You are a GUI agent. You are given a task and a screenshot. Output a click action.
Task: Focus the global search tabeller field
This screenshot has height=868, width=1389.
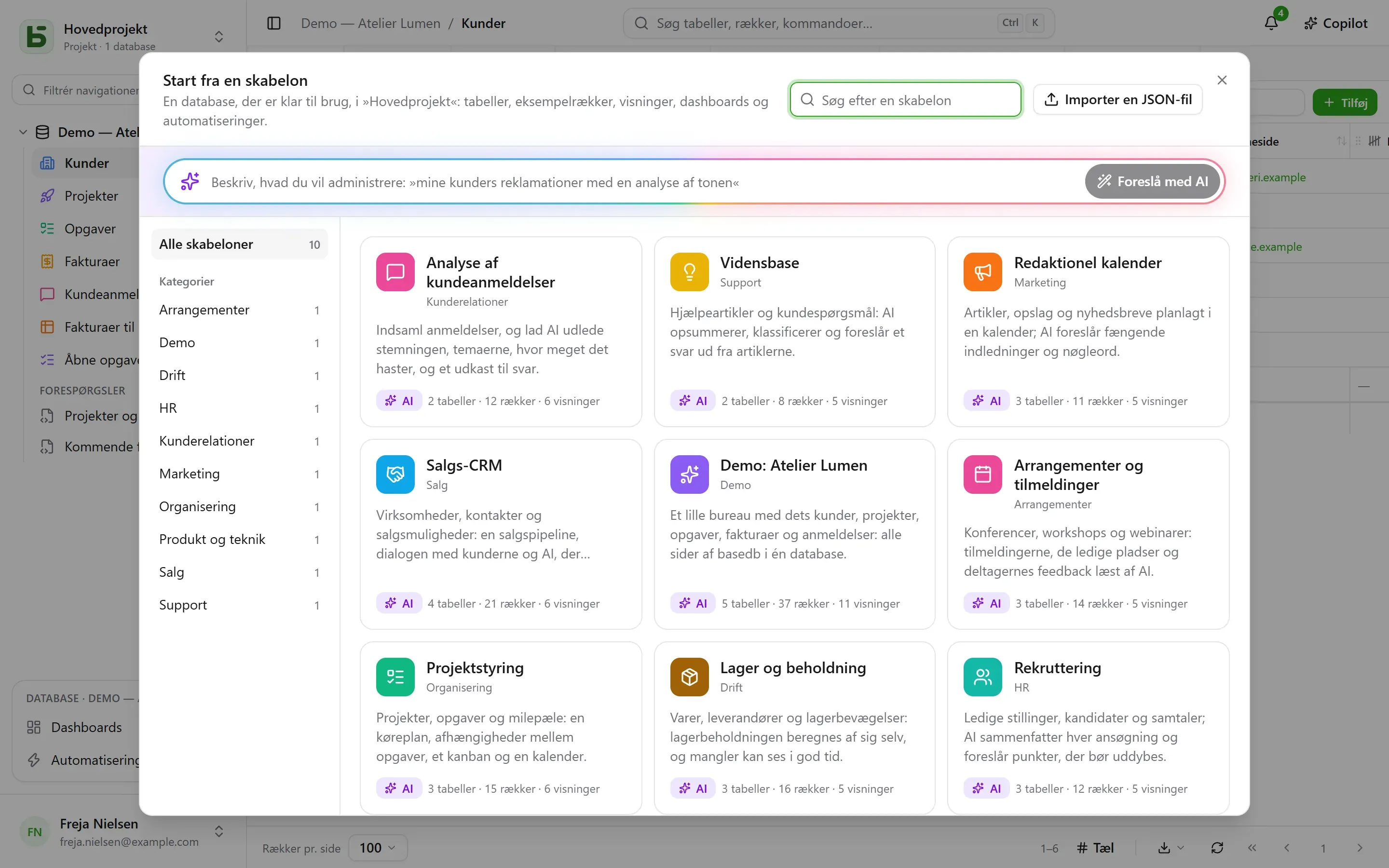839,23
